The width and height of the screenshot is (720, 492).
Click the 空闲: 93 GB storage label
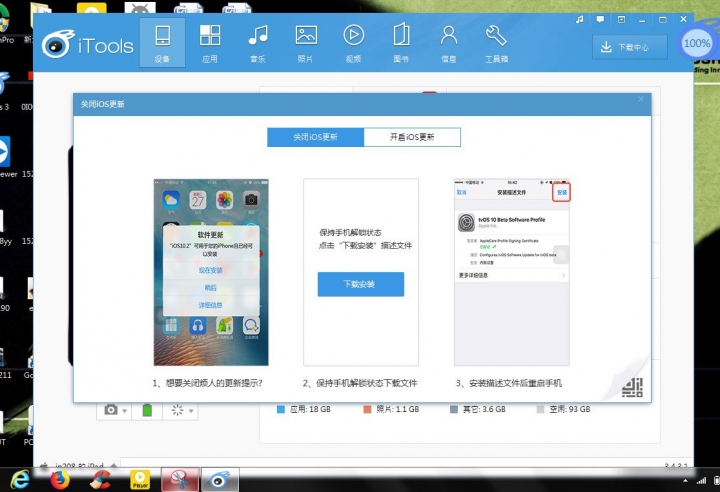tap(570, 409)
